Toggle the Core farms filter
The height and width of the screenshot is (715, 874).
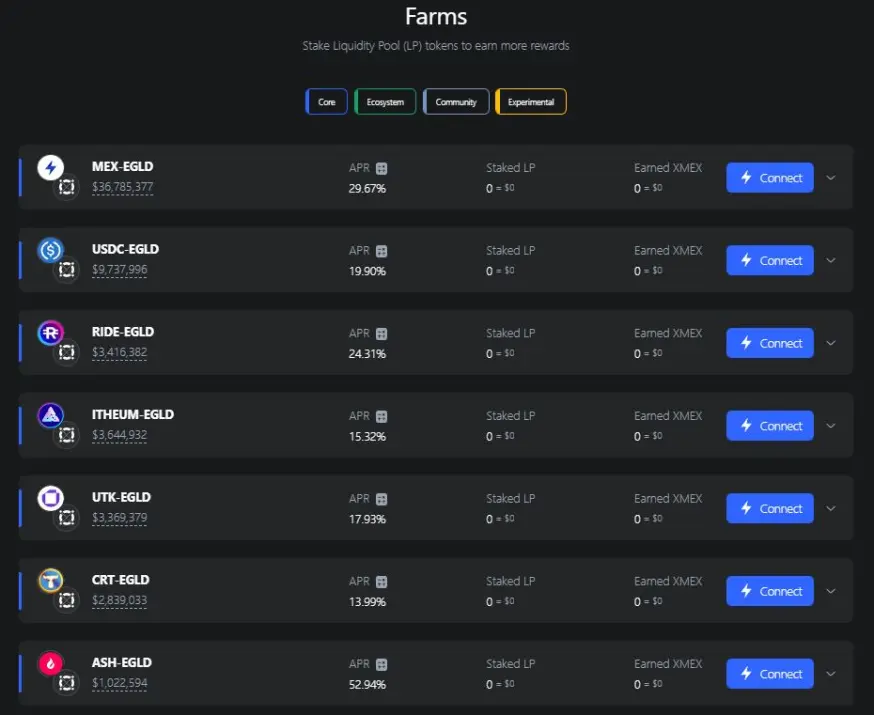coord(327,102)
